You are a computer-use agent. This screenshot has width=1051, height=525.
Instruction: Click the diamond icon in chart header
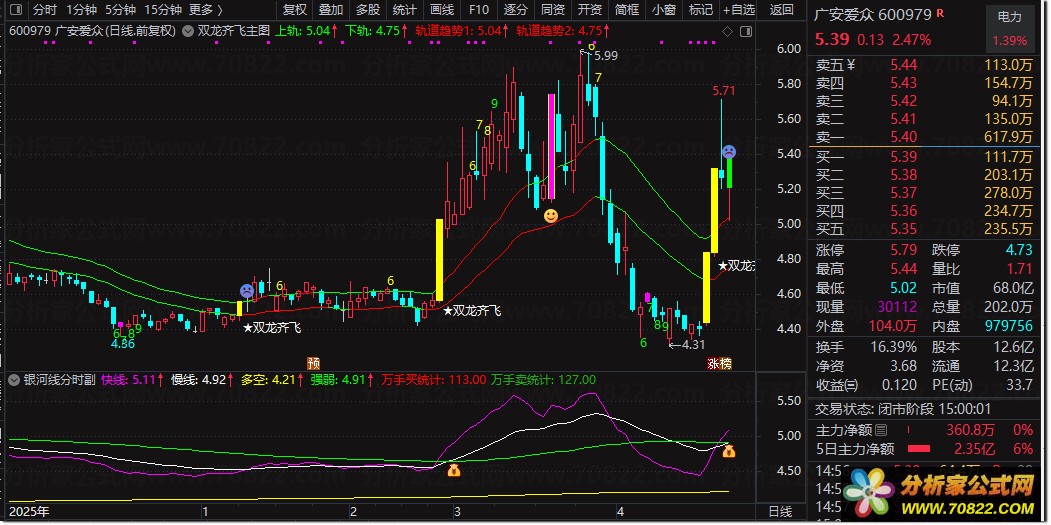[x=727, y=32]
